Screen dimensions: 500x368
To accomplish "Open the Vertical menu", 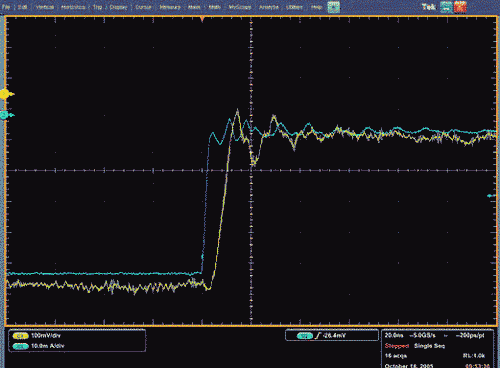I will coord(44,7).
